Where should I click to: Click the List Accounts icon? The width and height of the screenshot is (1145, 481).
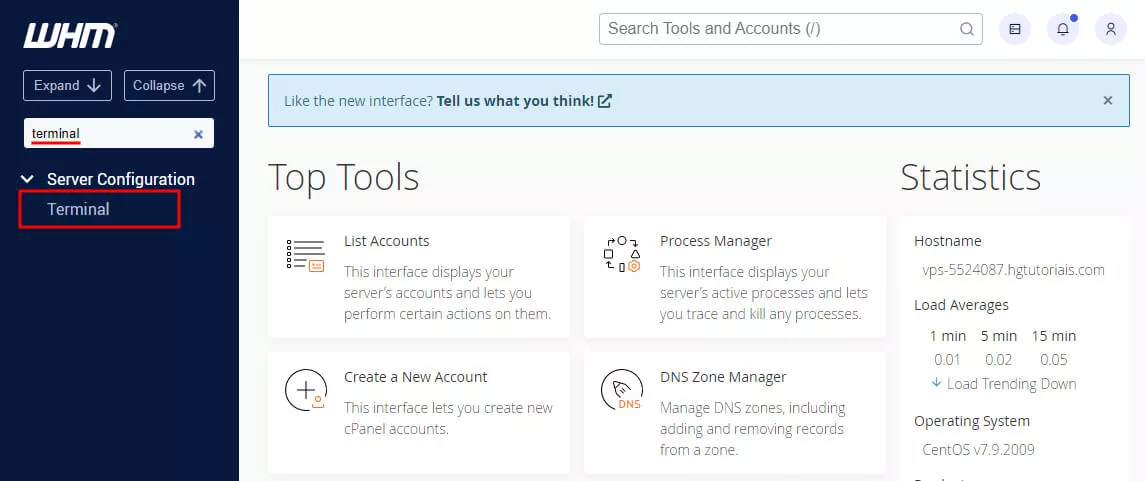[x=305, y=255]
